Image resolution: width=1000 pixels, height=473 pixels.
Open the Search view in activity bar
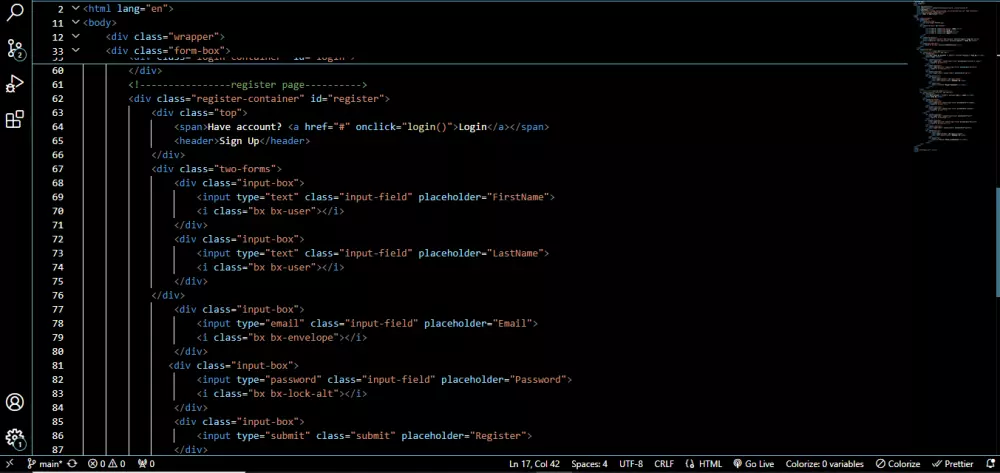15,11
